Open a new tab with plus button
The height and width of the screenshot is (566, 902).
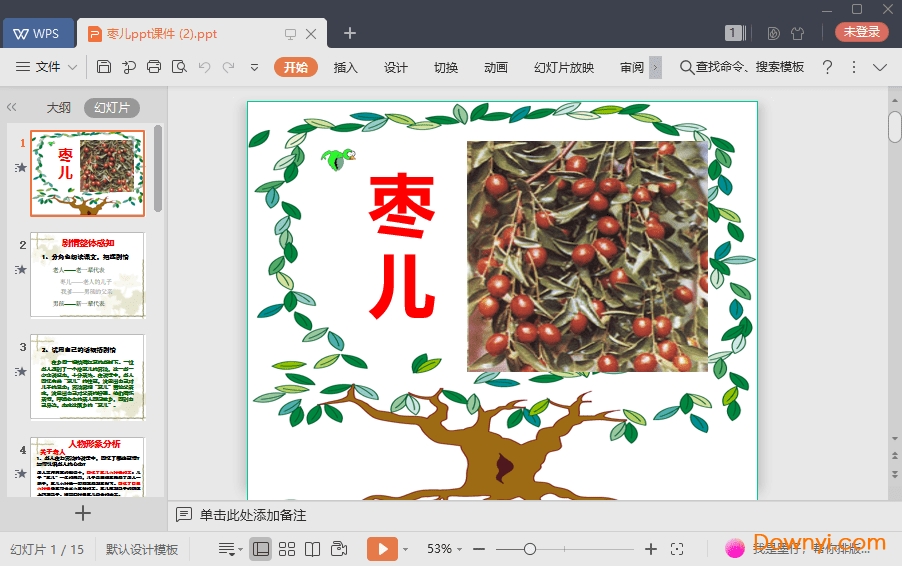[350, 33]
